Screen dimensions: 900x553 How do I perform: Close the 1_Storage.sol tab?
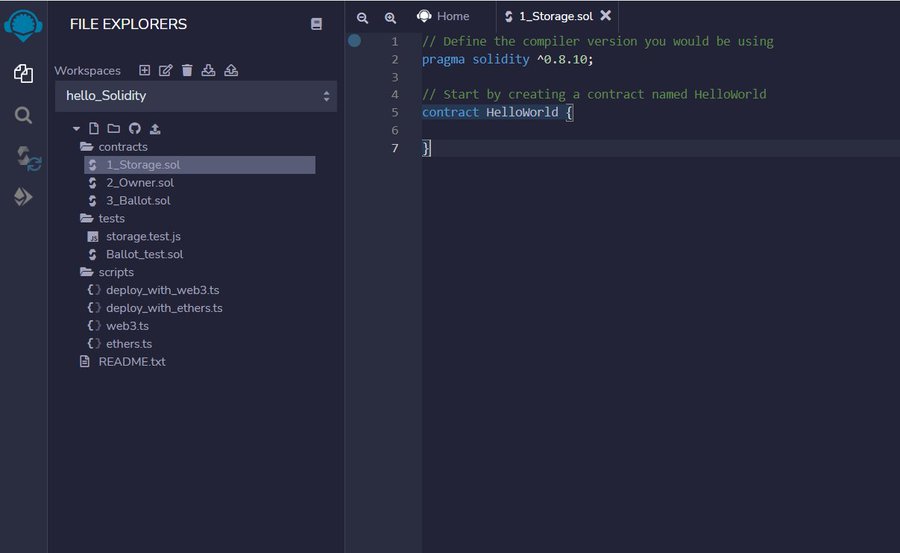coord(606,16)
